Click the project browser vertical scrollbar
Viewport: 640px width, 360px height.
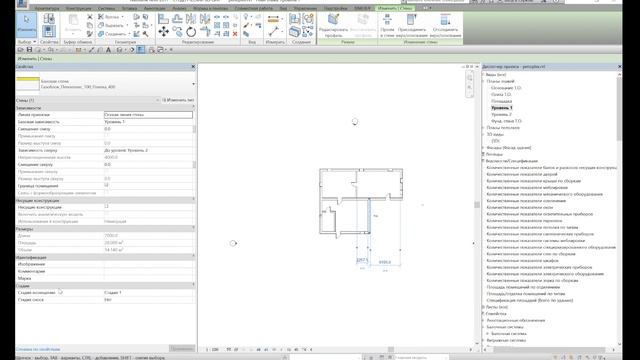tap(619, 109)
